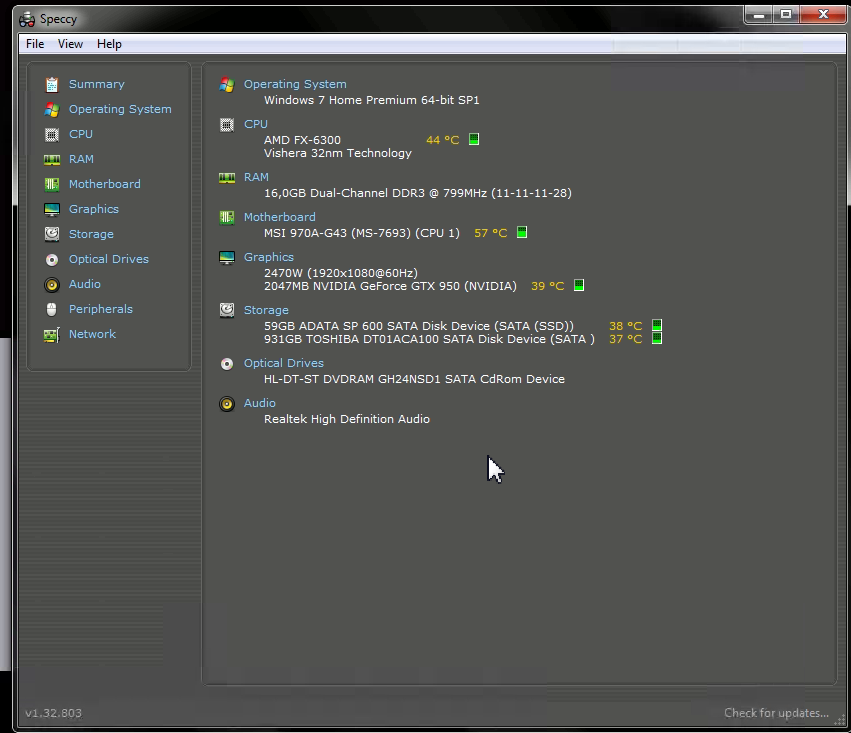851x733 pixels.
Task: Click the Speccy app icon in title bar
Action: [27, 20]
